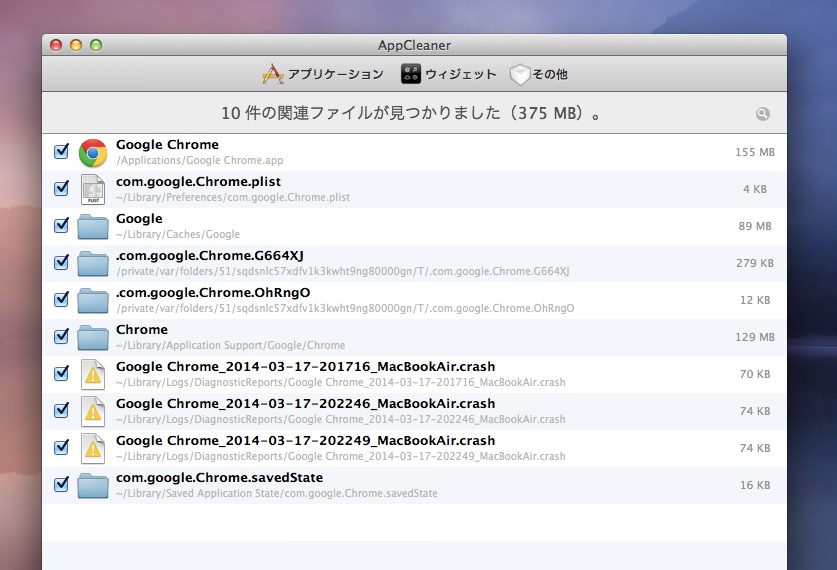
Task: Click the Chrome Application Support folder icon
Action: click(x=93, y=337)
